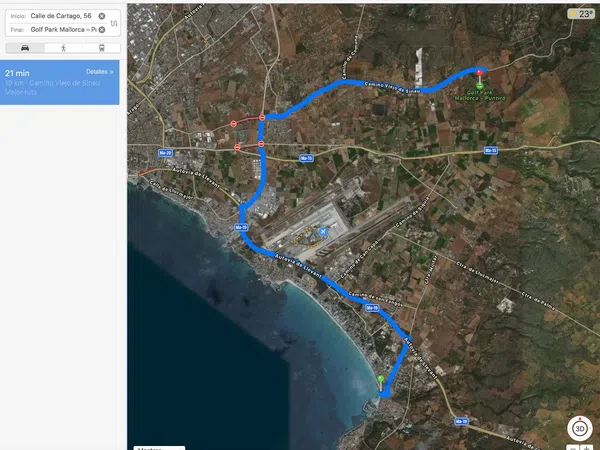Edit the Inicio Calle de Cartago field
The height and width of the screenshot is (450, 600).
coord(60,17)
